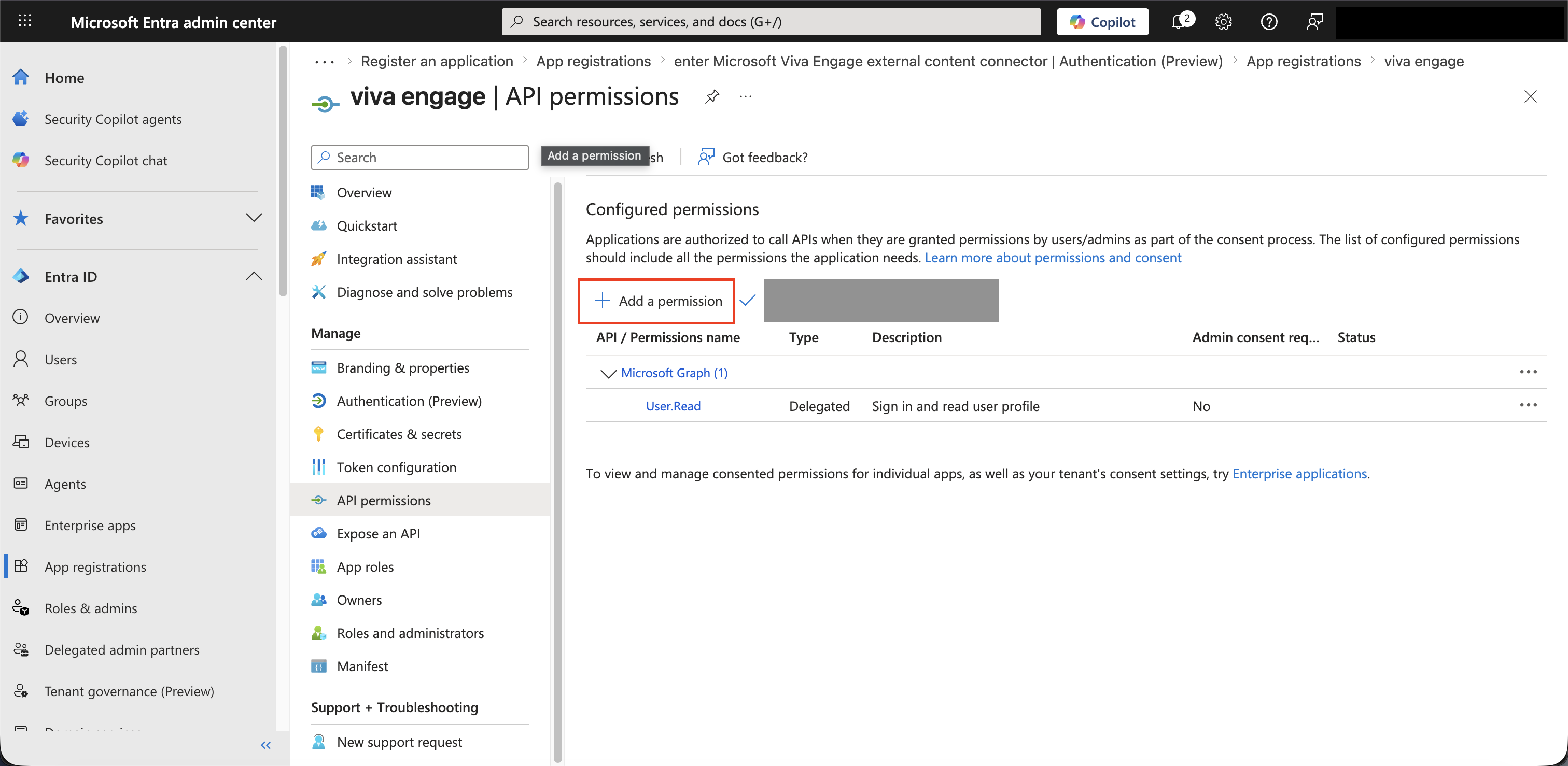Open the Copilot button
This screenshot has height=766, width=1568.
1102,22
